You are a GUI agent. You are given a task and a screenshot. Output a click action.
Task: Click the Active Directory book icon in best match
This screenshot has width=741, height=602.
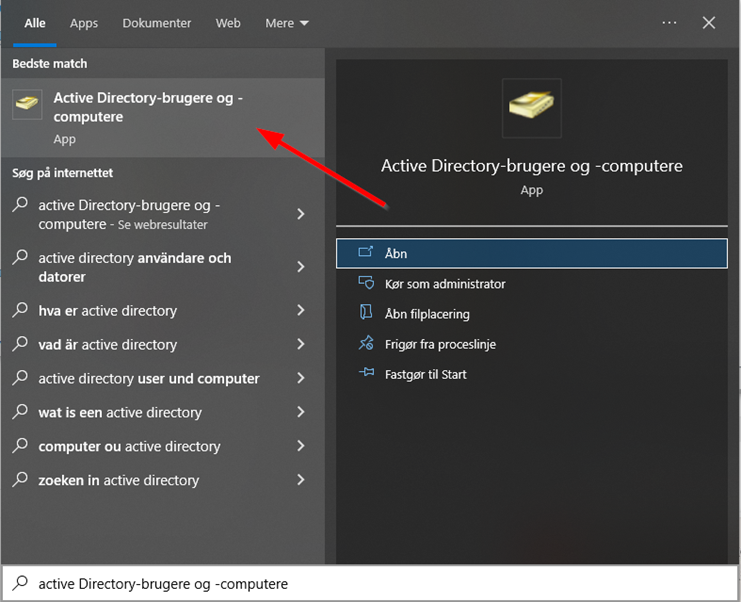(27, 103)
